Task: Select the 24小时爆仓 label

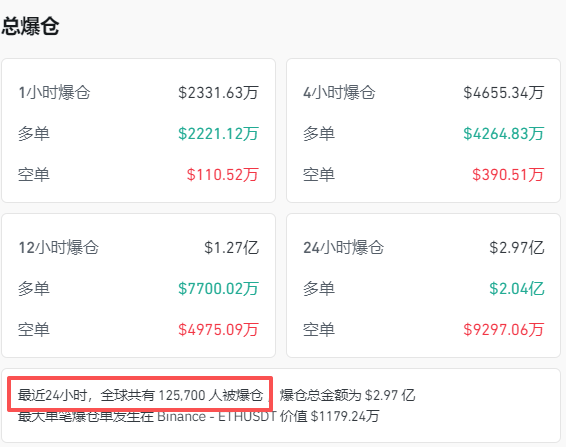Action: [343, 248]
